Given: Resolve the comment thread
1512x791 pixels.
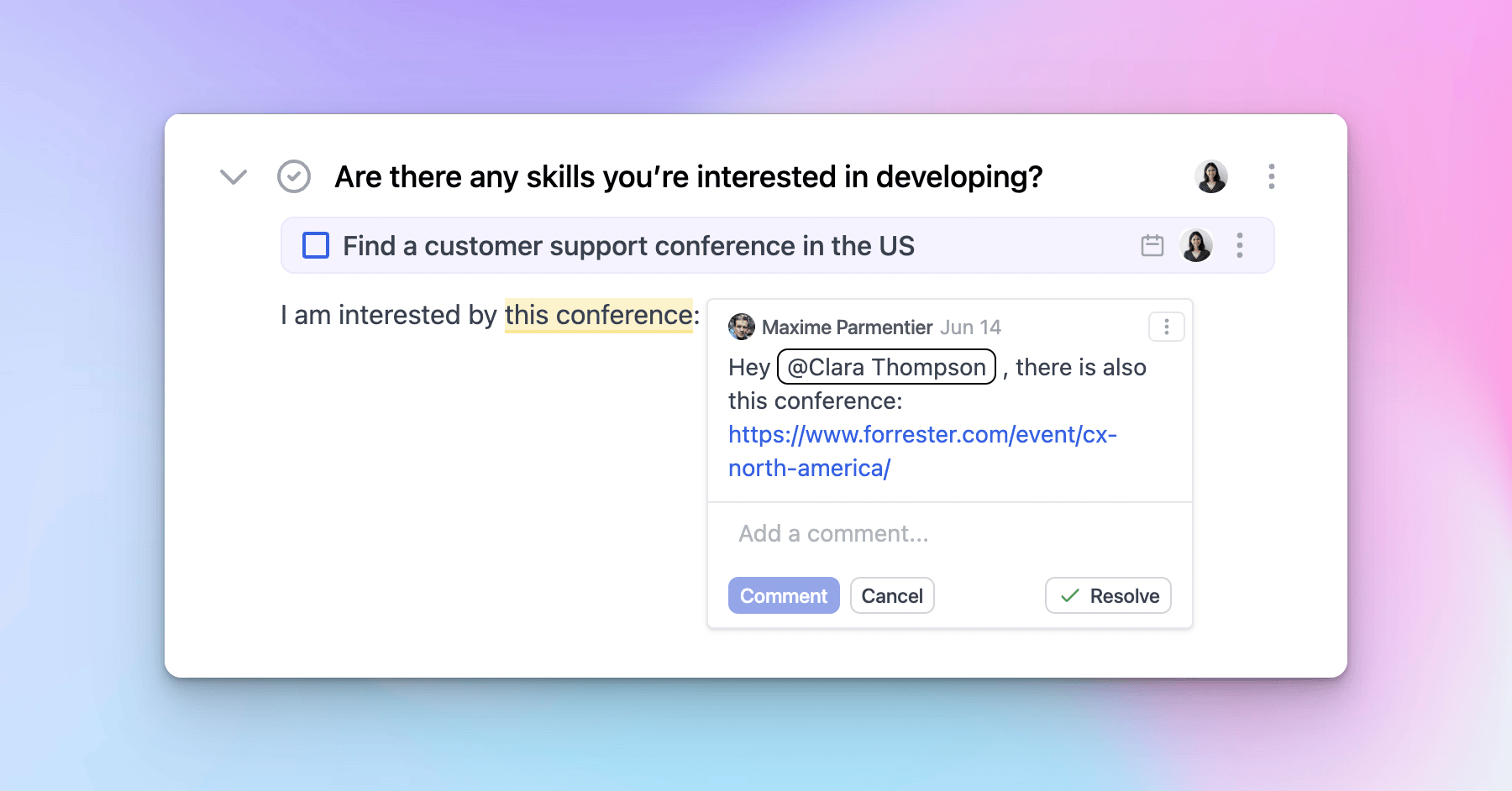Looking at the screenshot, I should (x=1107, y=595).
